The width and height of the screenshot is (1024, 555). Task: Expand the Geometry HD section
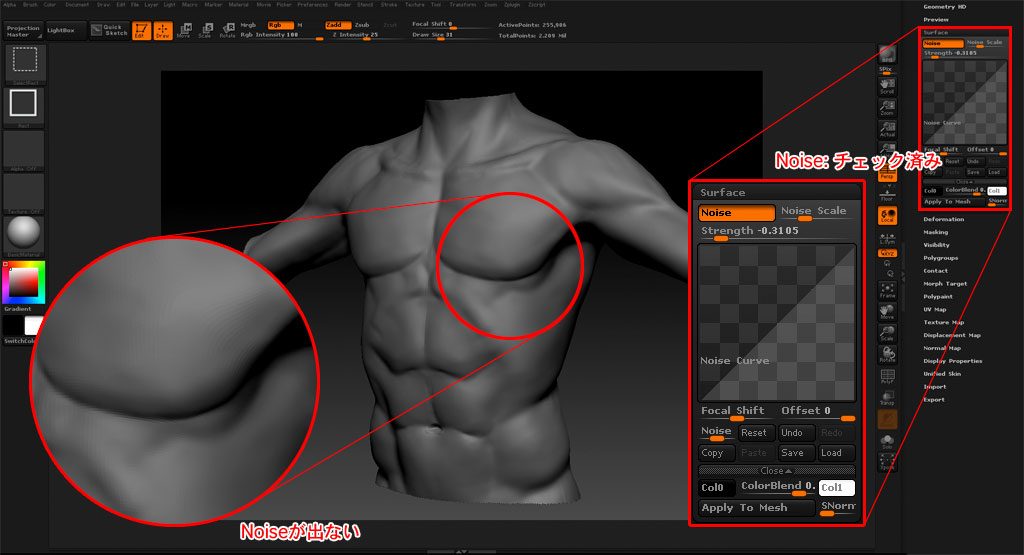coord(944,7)
